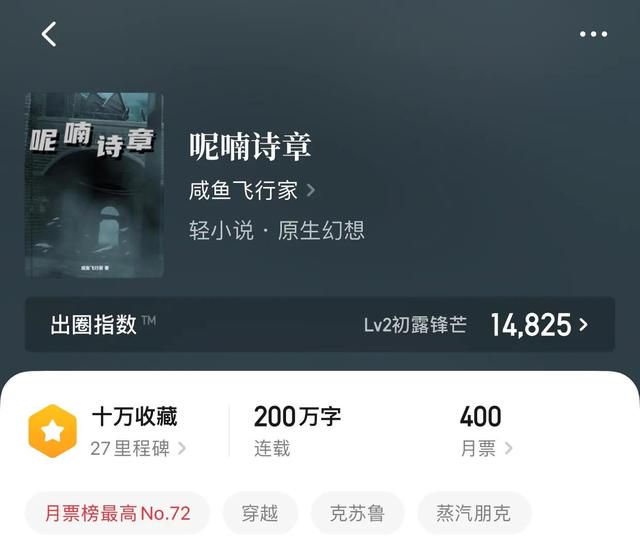Select the 穿越 tag
This screenshot has height=547, width=640.
(x=260, y=513)
